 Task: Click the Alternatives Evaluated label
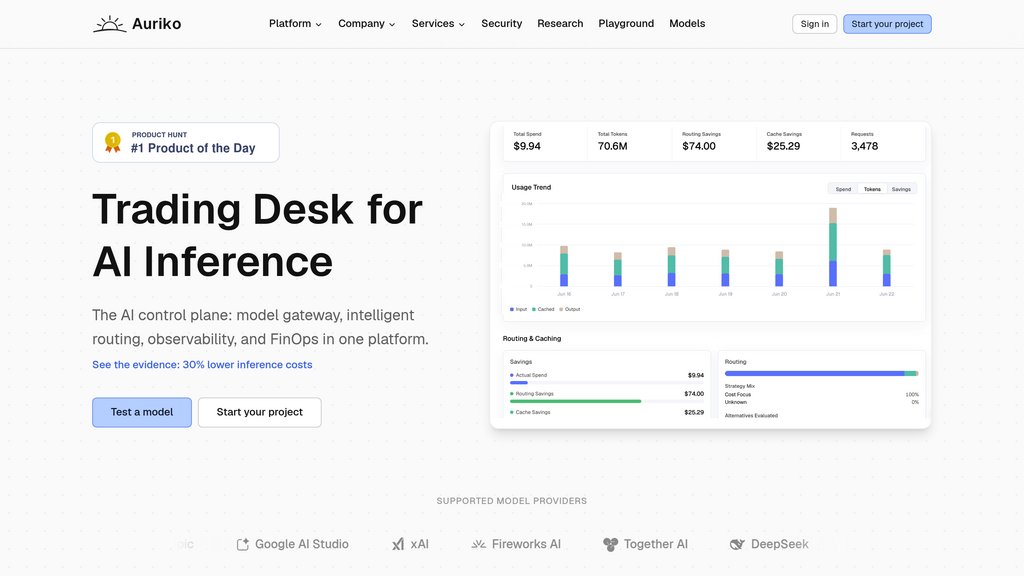[751, 415]
